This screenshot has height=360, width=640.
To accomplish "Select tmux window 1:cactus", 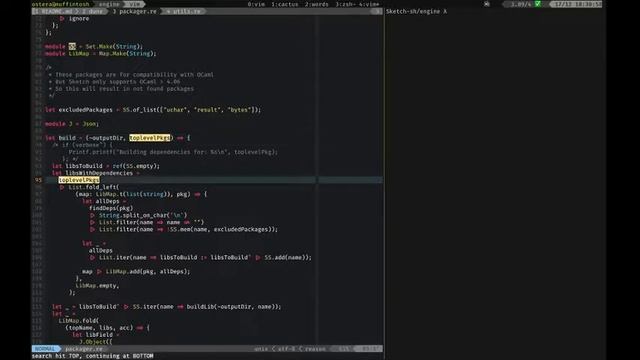I will coord(284,4).
